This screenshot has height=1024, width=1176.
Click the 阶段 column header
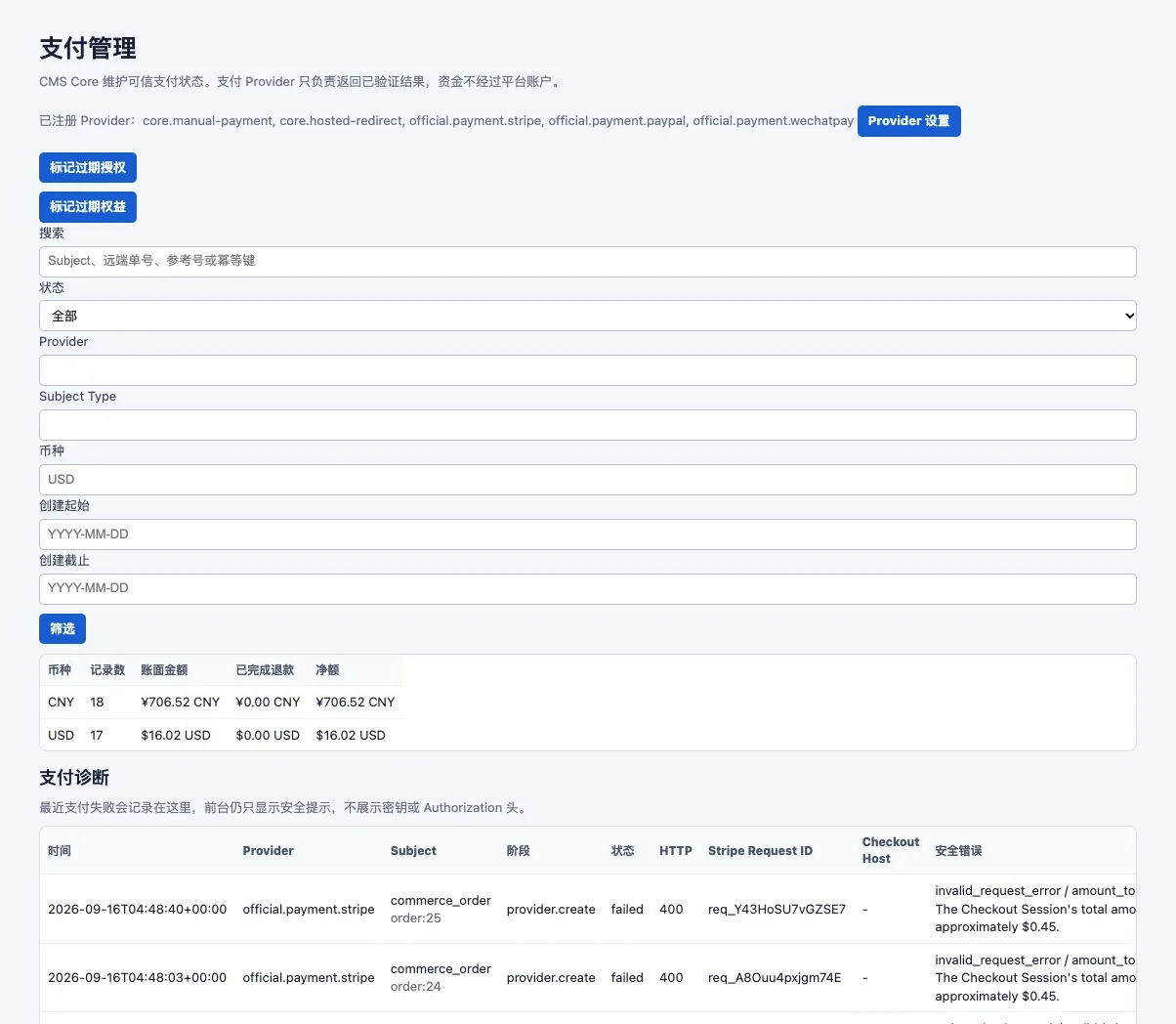coord(519,851)
